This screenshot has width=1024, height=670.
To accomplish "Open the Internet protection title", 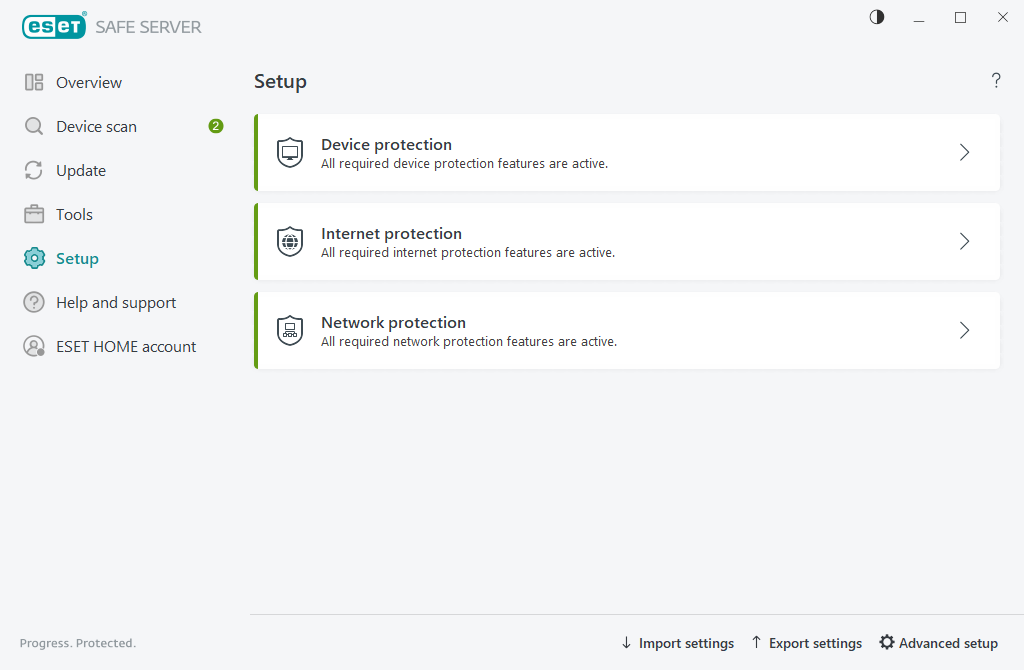I will pos(392,233).
